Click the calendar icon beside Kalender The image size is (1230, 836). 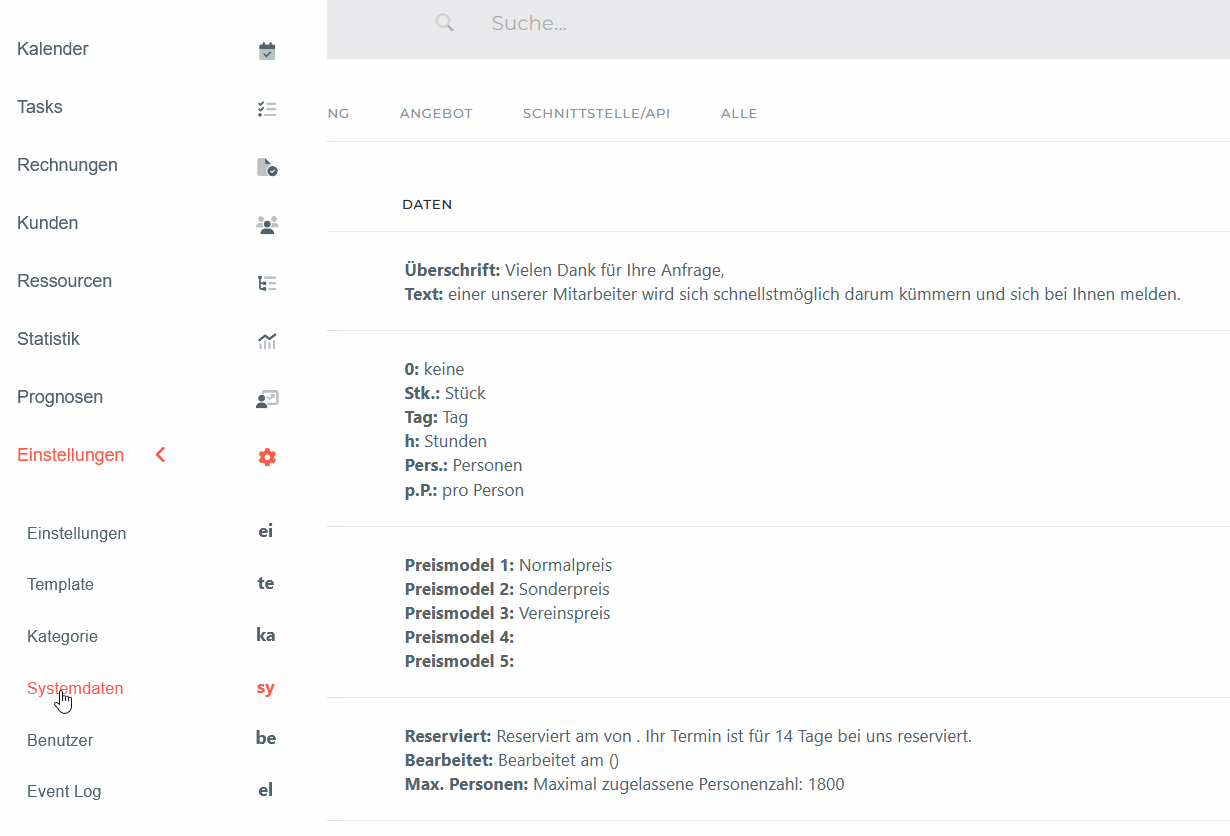pos(267,51)
